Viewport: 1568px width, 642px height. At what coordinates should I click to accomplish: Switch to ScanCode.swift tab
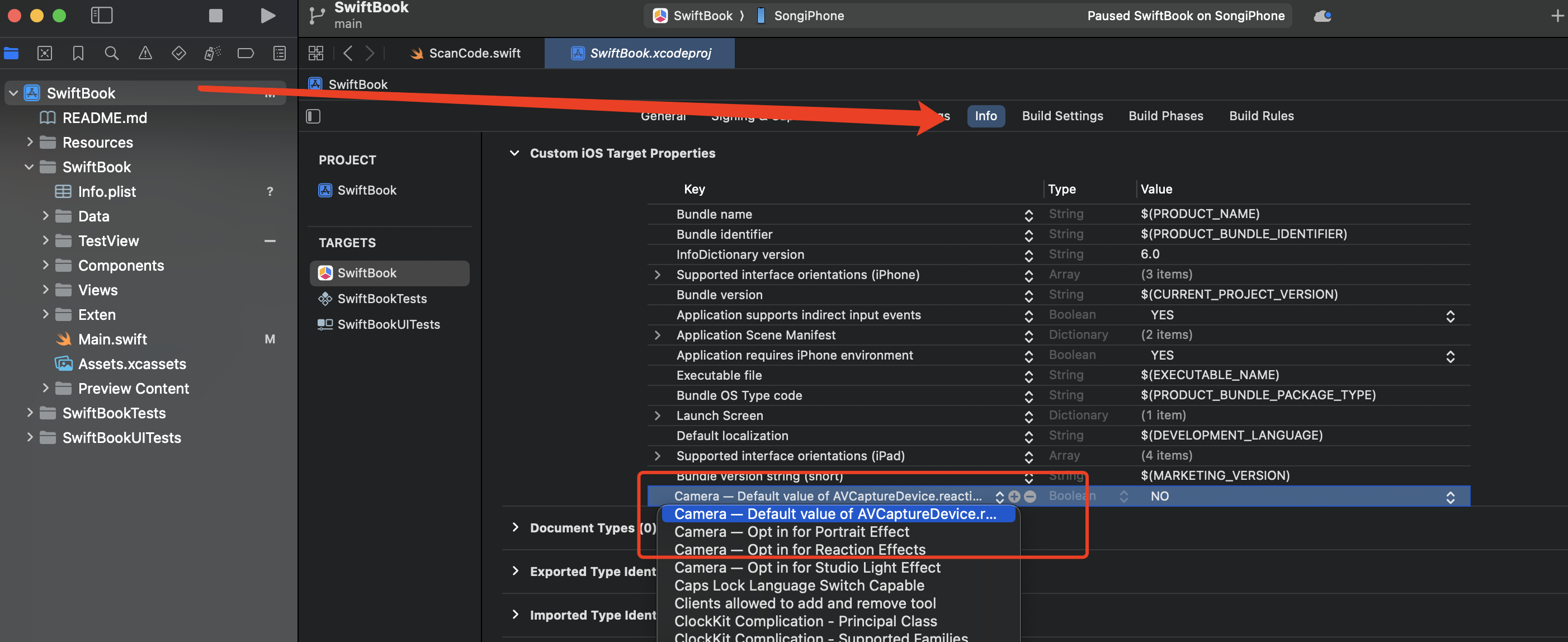tap(466, 53)
